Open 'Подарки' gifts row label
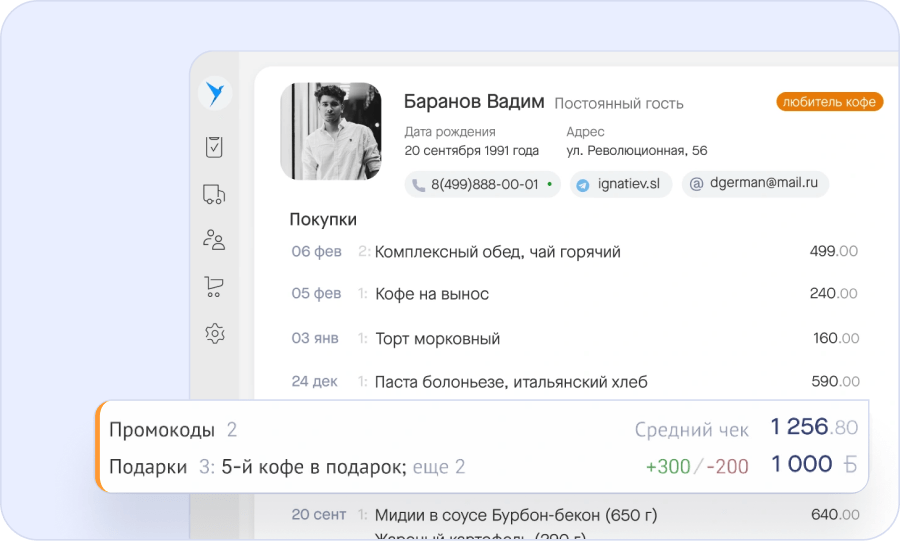 (148, 467)
